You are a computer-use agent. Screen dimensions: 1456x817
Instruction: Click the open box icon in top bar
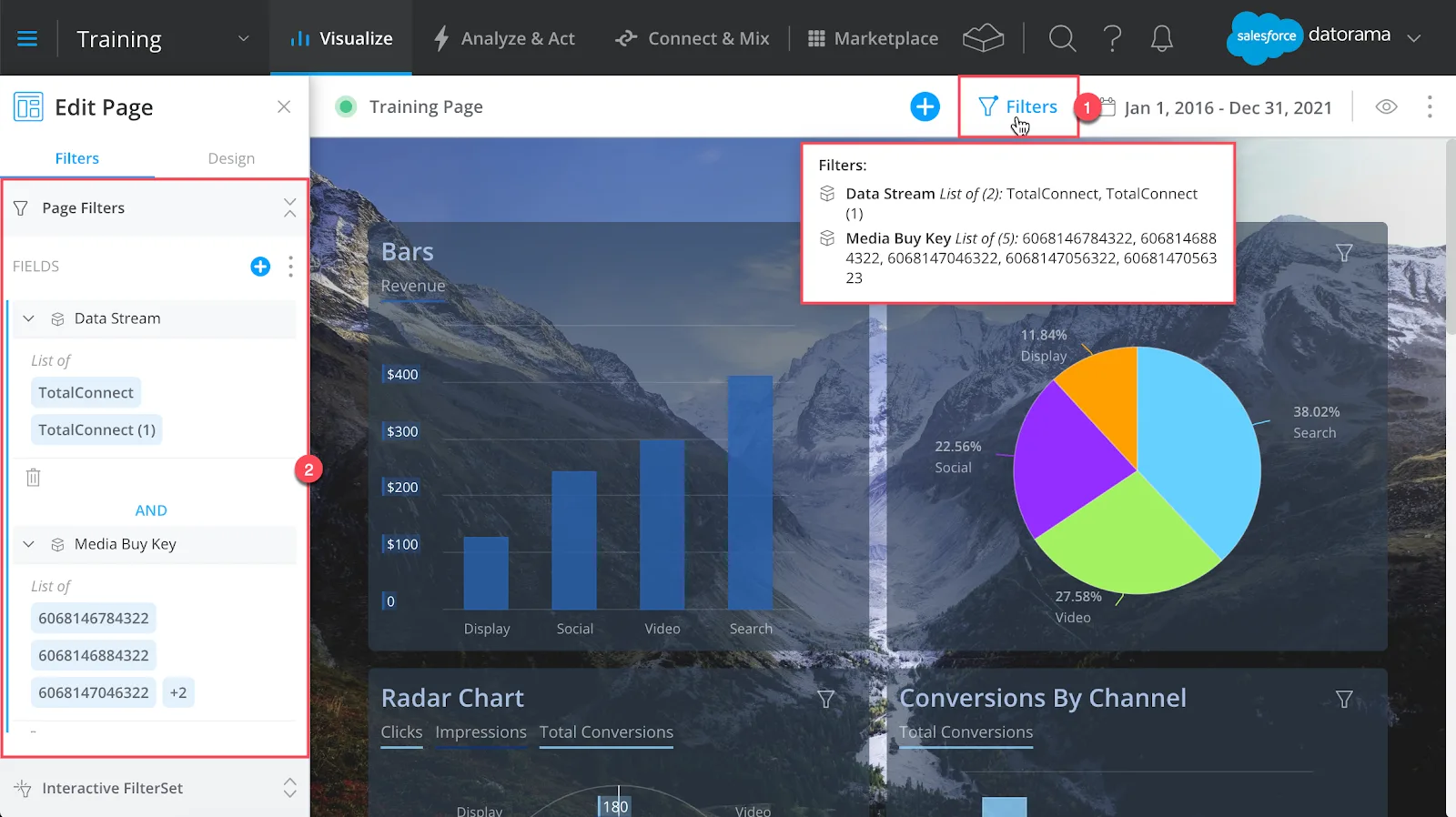[x=983, y=38]
